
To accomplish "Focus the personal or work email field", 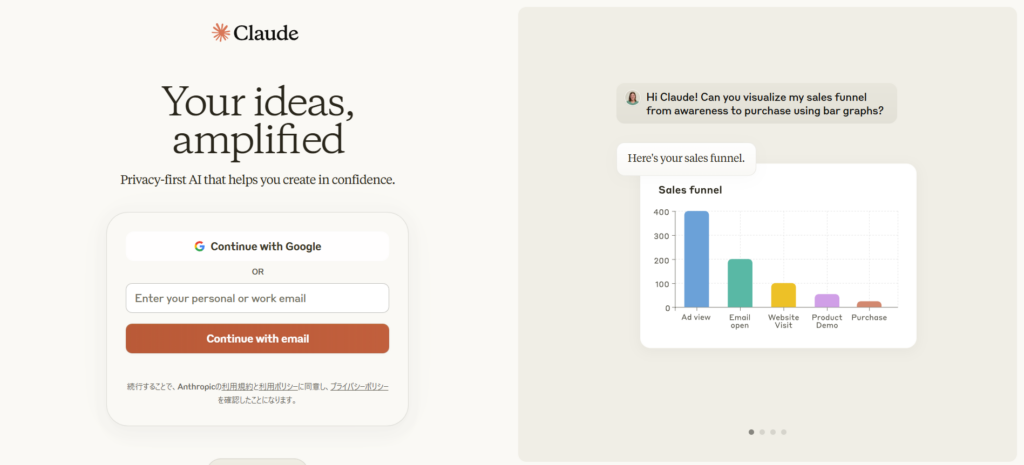I will (257, 298).
